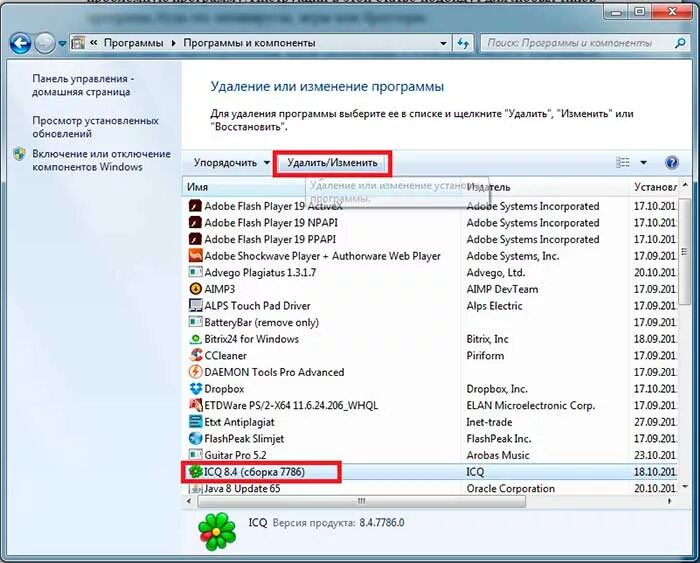Click the Forward navigation arrow
Image resolution: width=700 pixels, height=563 pixels.
coord(45,44)
